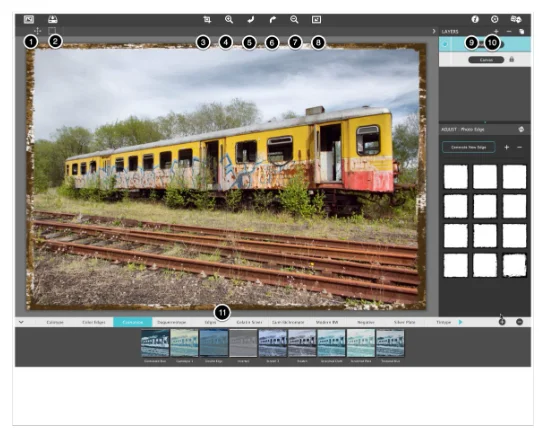
Task: Choose second-row middle edge shape
Action: click(485, 206)
